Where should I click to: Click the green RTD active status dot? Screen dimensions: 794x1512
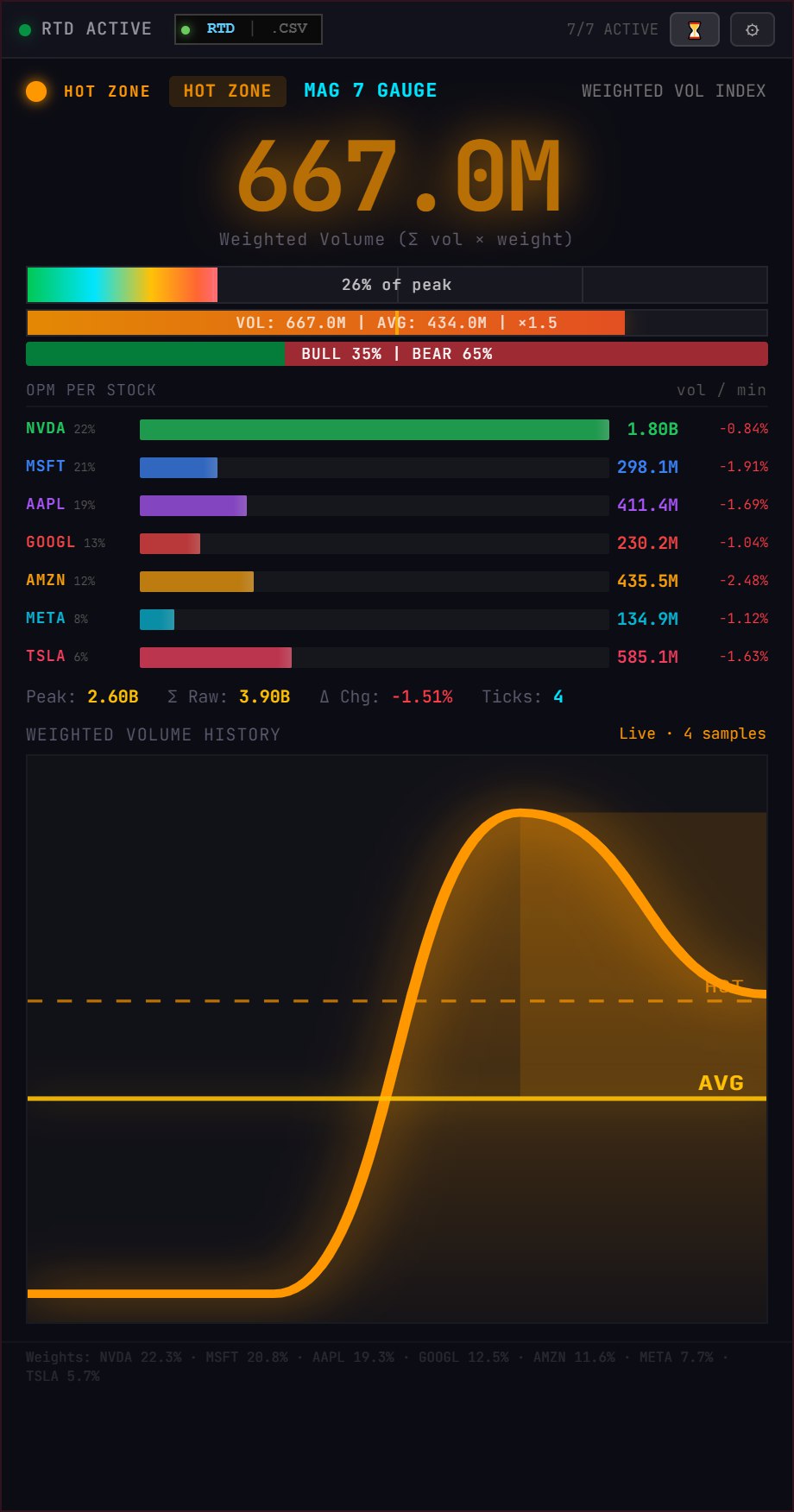(x=24, y=30)
